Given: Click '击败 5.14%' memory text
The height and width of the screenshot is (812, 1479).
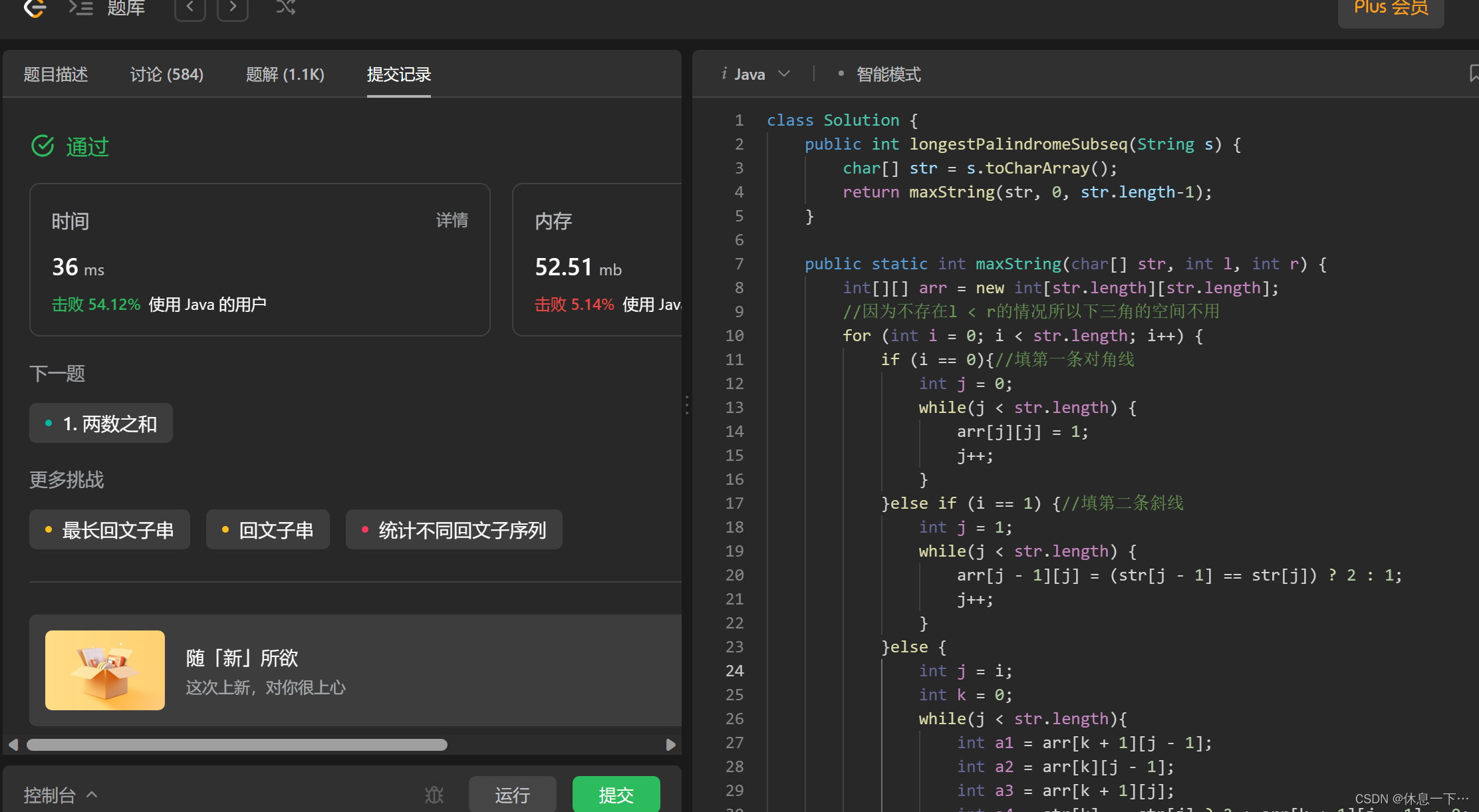Looking at the screenshot, I should tap(575, 305).
